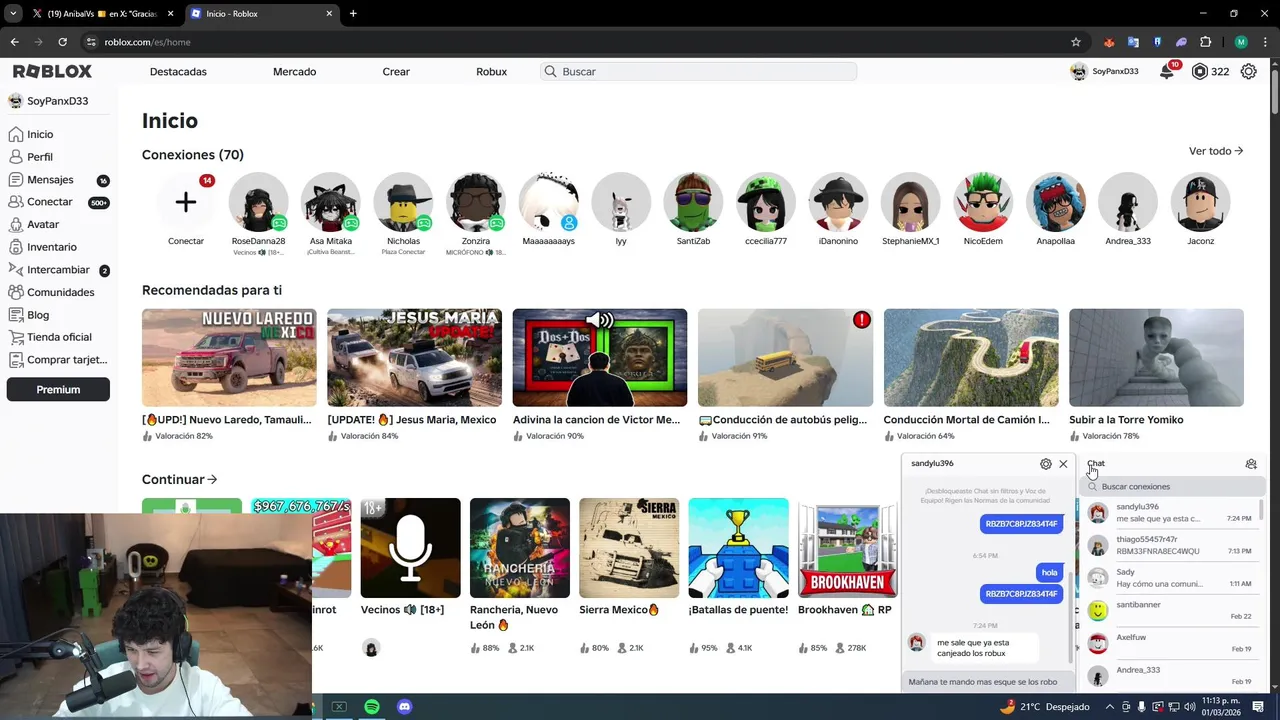Screen dimensions: 1280x720
Task: Open Windows notification center icon
Action: (x=1258, y=707)
